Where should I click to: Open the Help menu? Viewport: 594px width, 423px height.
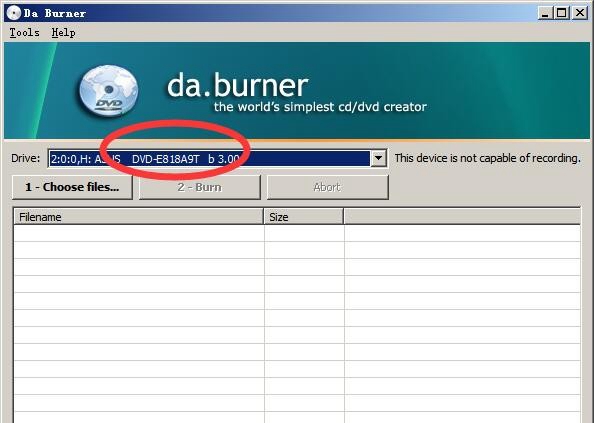(63, 33)
